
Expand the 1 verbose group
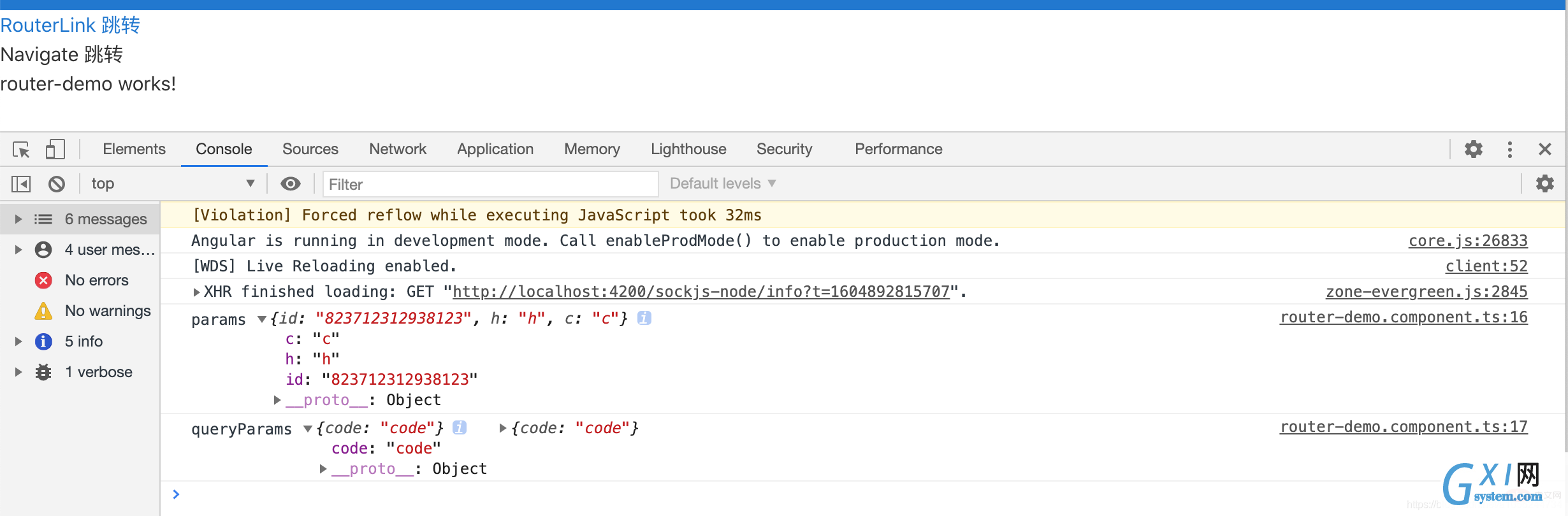[x=18, y=372]
